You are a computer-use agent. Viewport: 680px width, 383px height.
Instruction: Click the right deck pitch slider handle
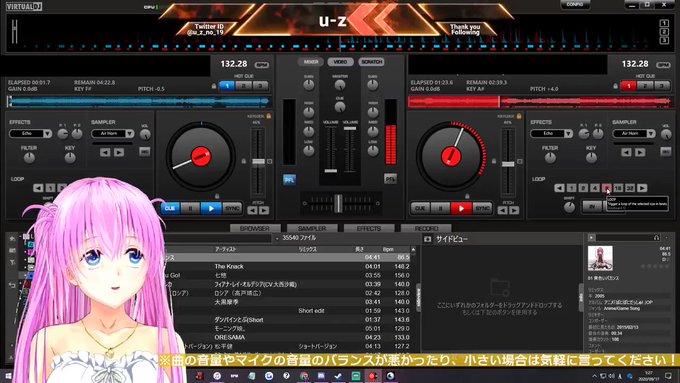point(508,164)
